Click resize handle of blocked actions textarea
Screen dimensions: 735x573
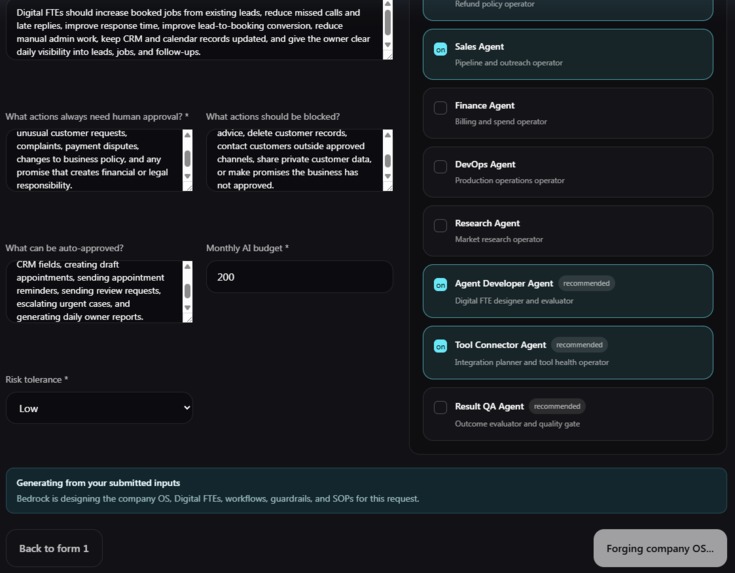[388, 187]
